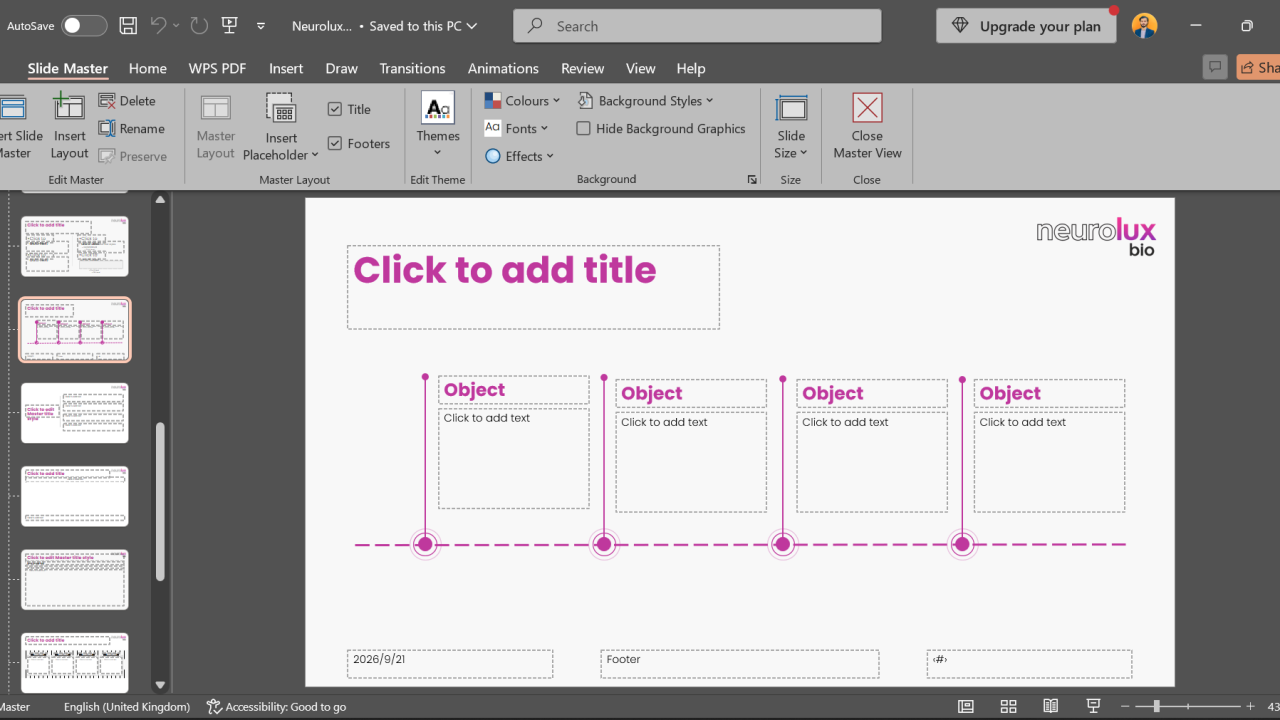Redo the last action
1280x720 pixels.
click(x=199, y=26)
